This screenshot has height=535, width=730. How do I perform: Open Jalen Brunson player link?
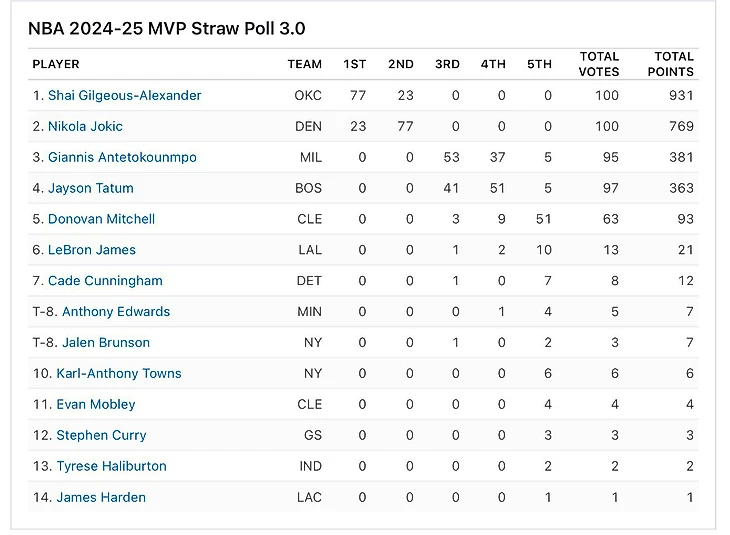tap(106, 343)
